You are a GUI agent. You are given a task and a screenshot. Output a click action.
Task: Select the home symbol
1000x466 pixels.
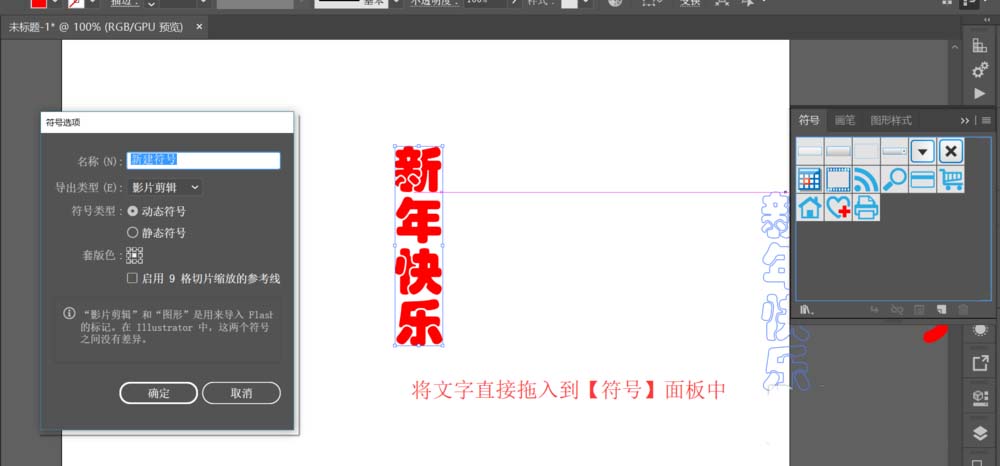[810, 207]
